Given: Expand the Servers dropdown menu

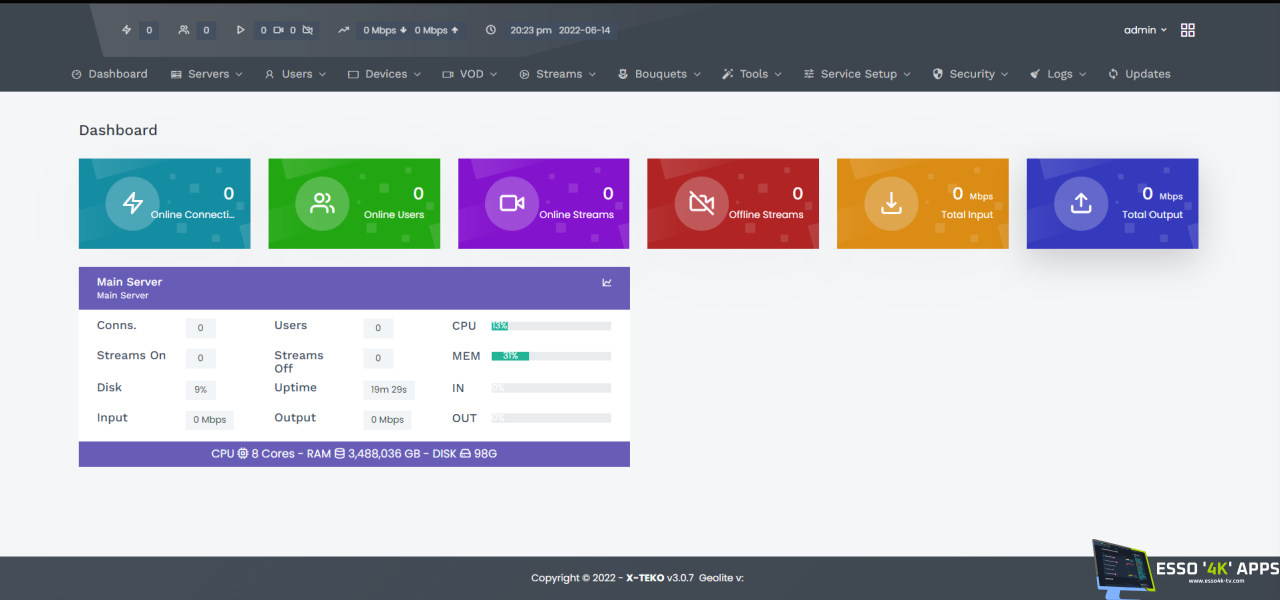Looking at the screenshot, I should tap(207, 74).
